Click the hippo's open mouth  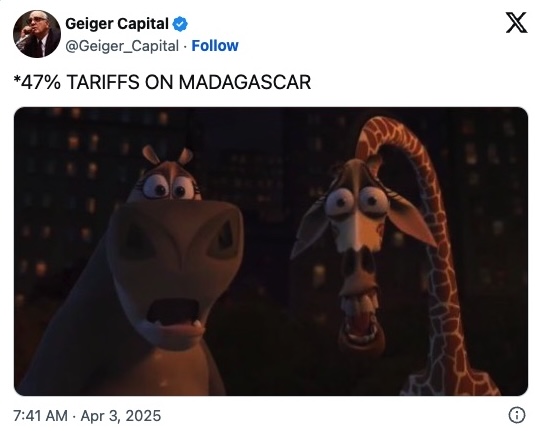tap(174, 314)
